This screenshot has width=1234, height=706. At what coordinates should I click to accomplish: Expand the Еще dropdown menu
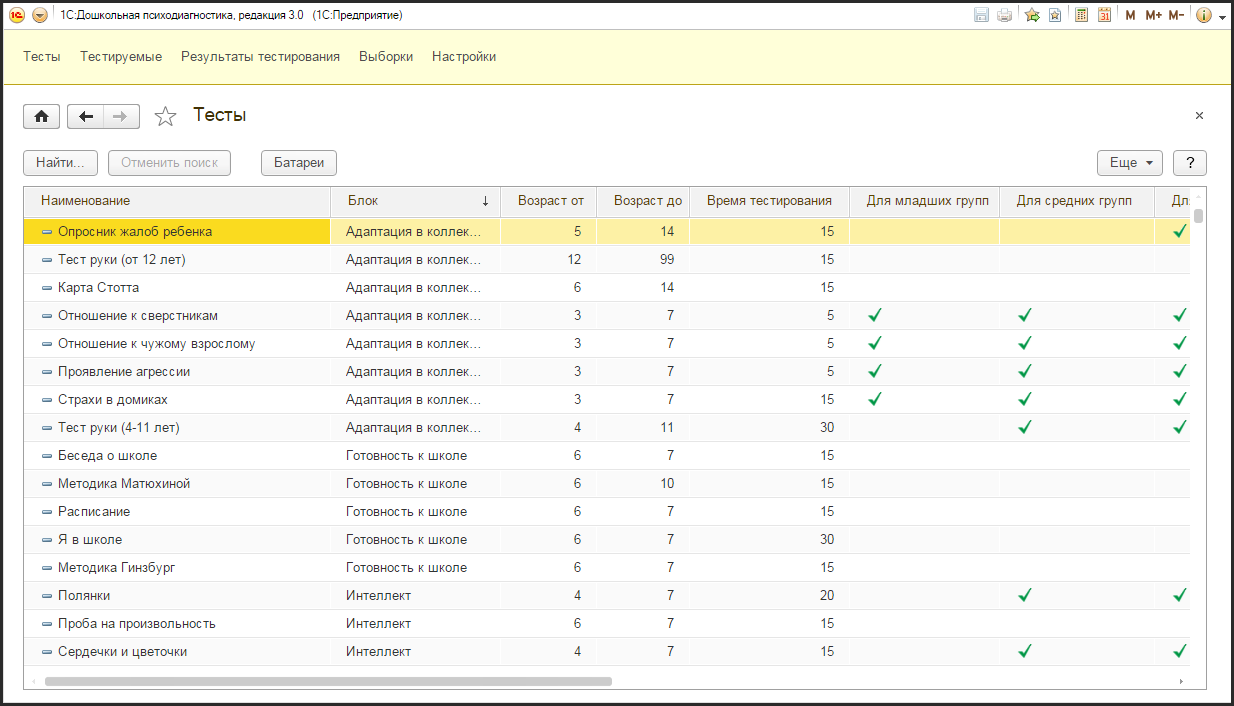click(1129, 163)
